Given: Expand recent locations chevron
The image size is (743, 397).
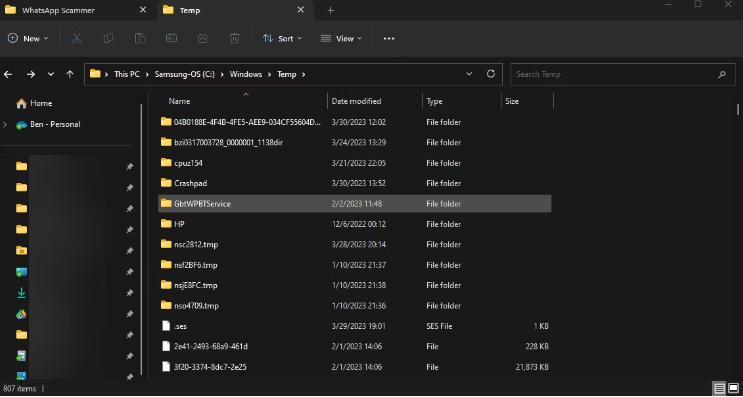Looking at the screenshot, I should coord(51,74).
